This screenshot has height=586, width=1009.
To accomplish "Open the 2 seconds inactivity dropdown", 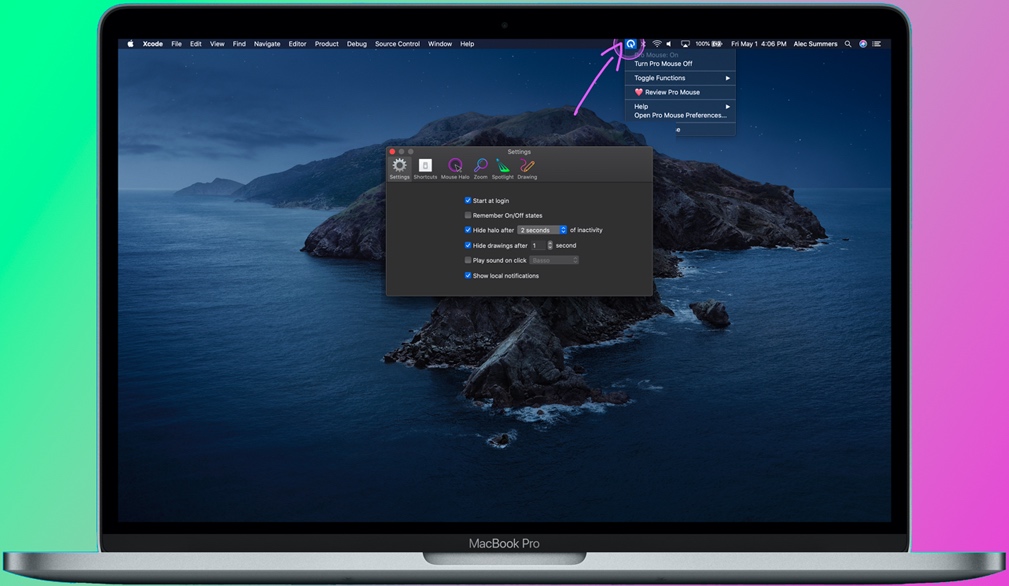I will pos(541,229).
